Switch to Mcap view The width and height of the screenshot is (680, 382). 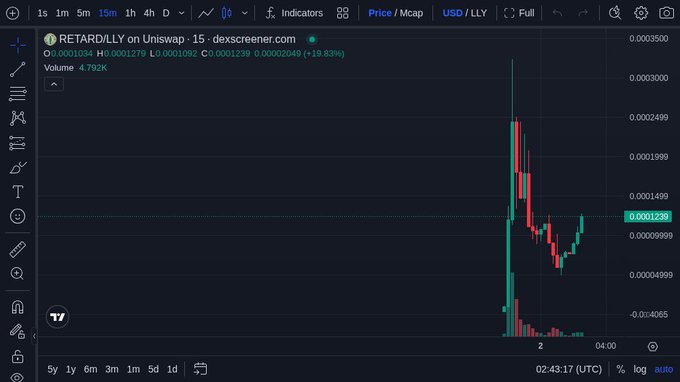point(411,13)
